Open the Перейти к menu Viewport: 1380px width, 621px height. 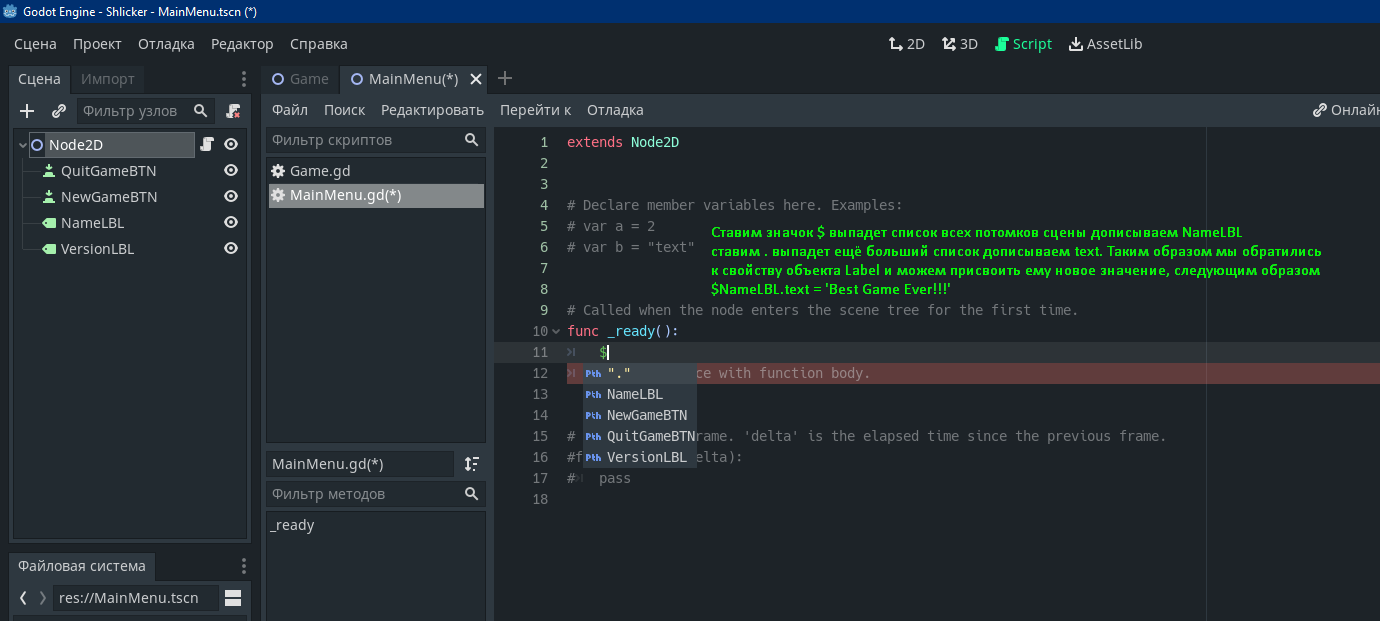click(x=535, y=110)
